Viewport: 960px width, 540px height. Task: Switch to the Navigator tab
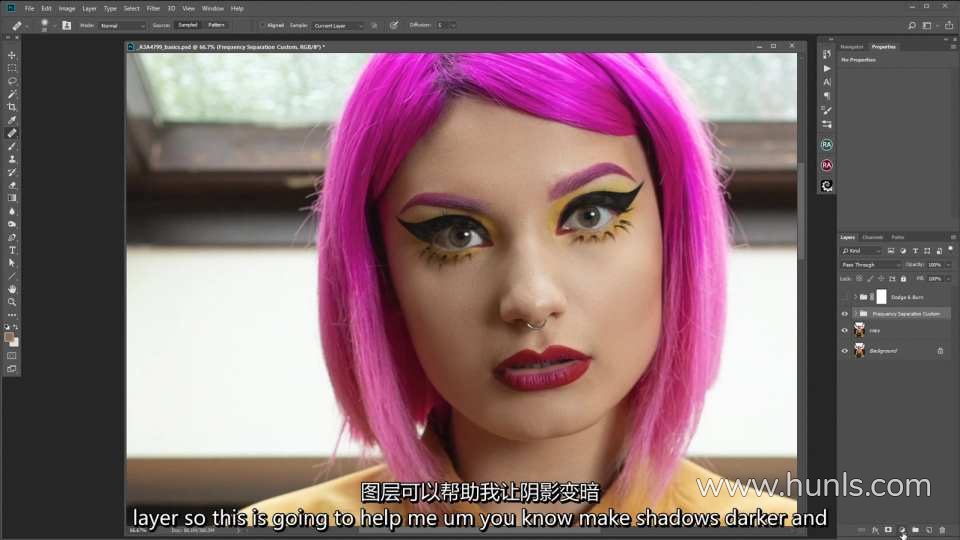pyautogui.click(x=852, y=47)
